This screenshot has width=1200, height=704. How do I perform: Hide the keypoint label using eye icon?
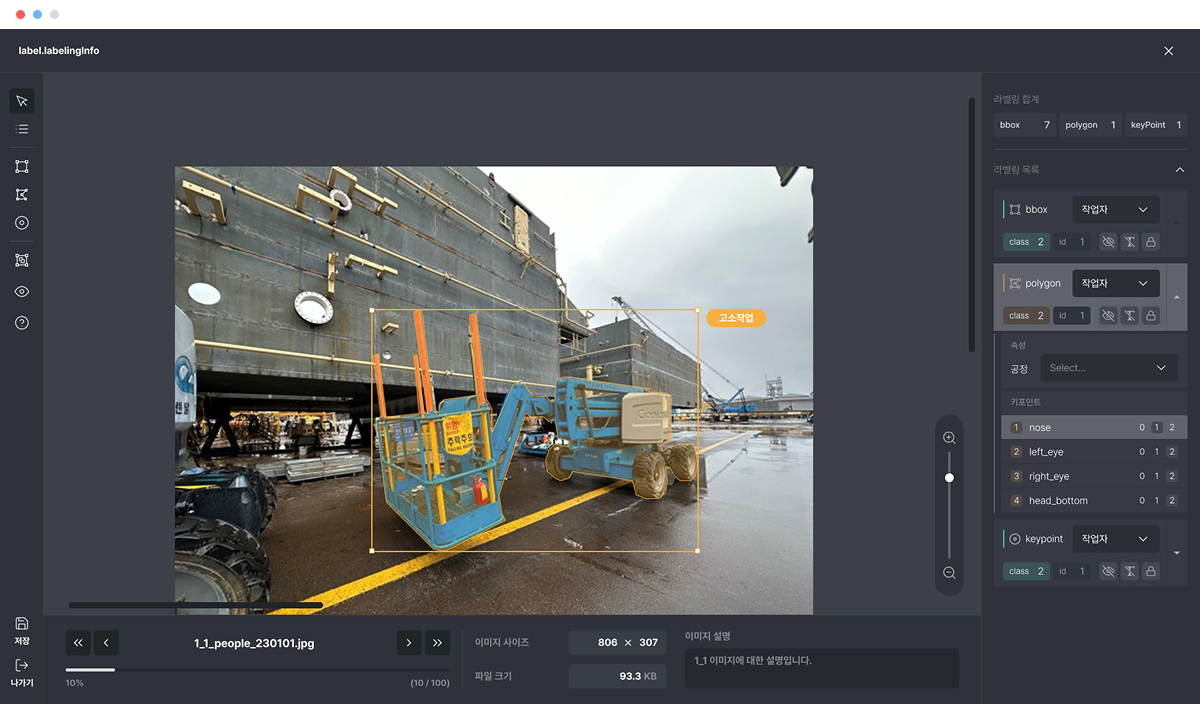pos(1108,571)
